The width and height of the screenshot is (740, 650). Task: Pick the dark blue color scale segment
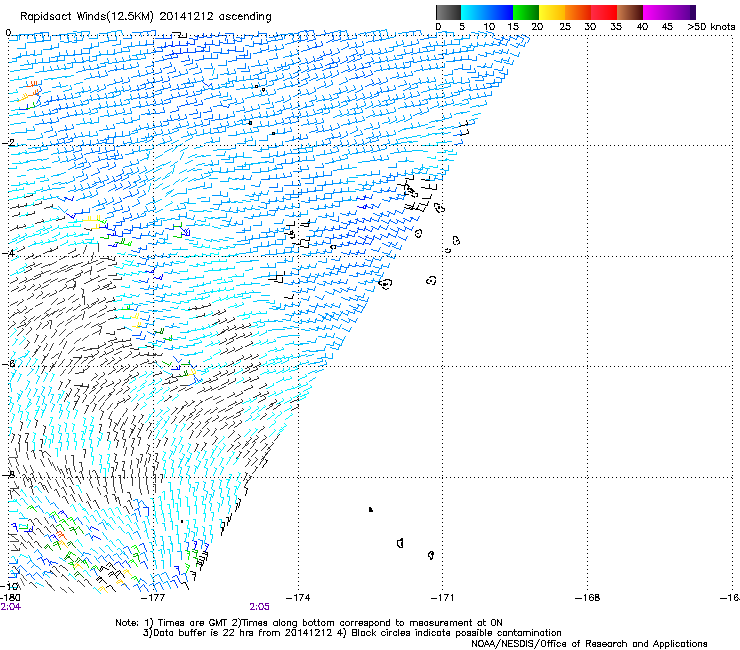[x=500, y=12]
